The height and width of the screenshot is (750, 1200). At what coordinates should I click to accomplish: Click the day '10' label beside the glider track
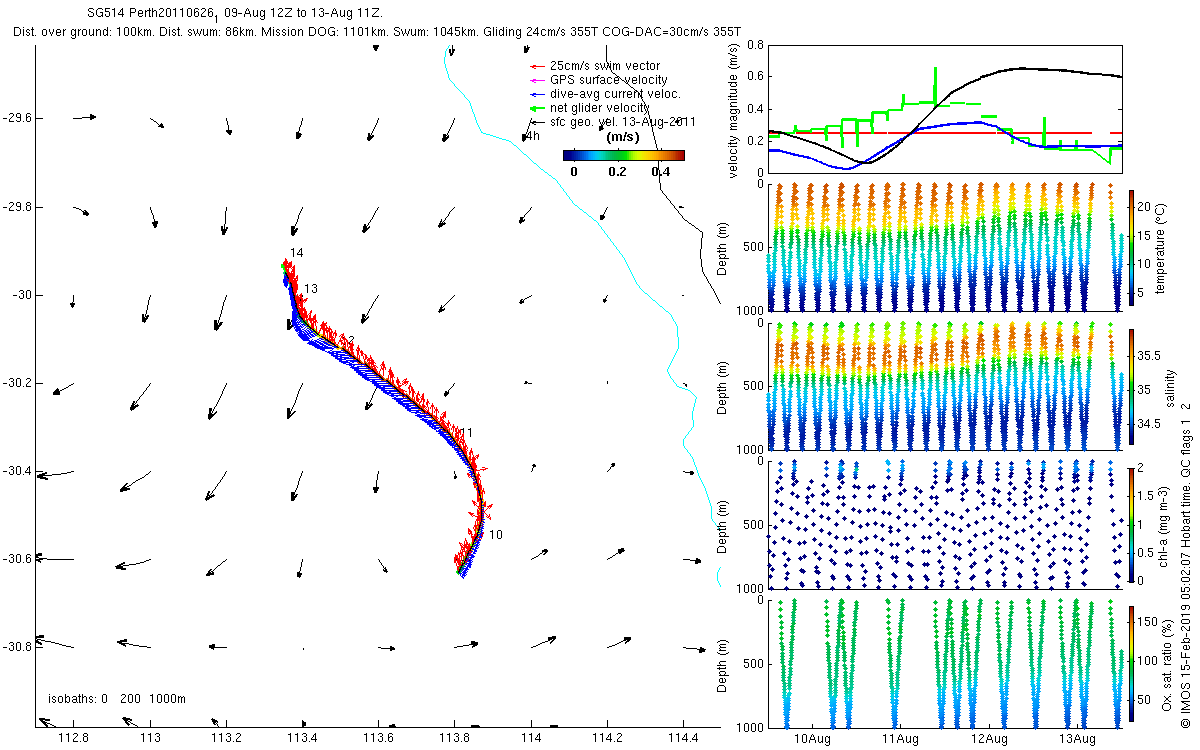[x=496, y=535]
